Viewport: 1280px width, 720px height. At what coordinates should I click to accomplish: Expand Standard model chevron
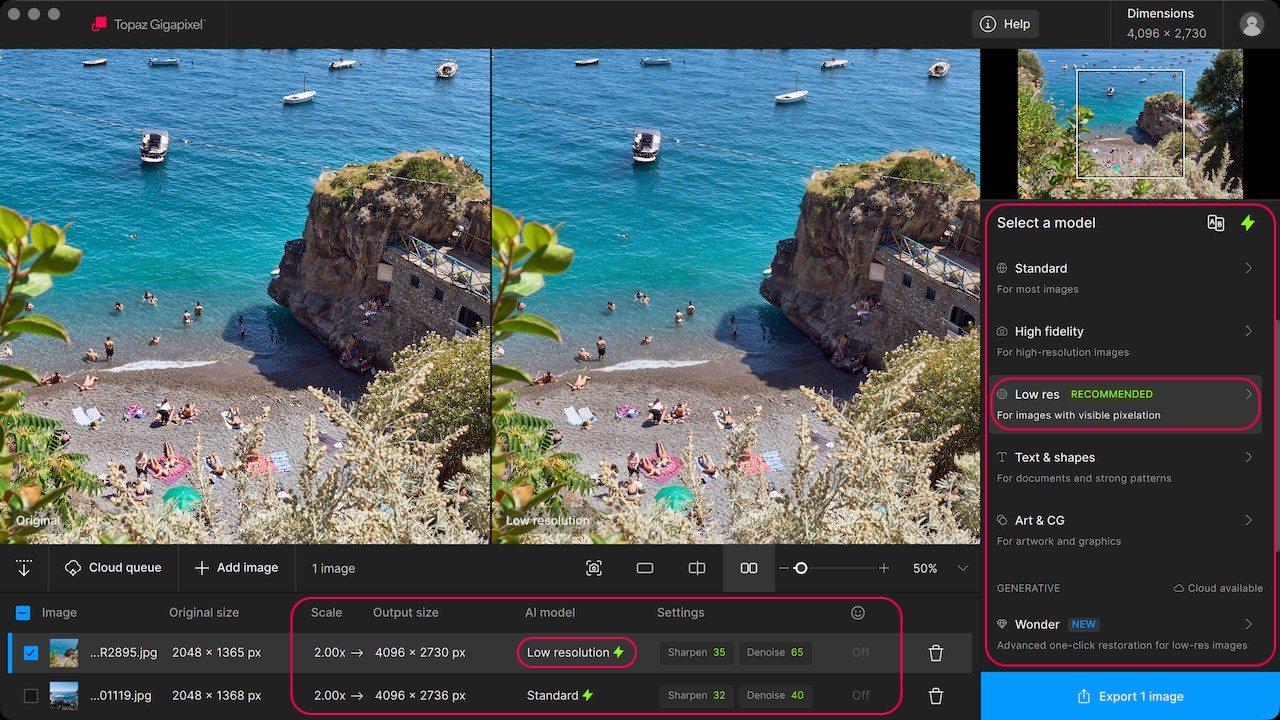[x=1249, y=268]
